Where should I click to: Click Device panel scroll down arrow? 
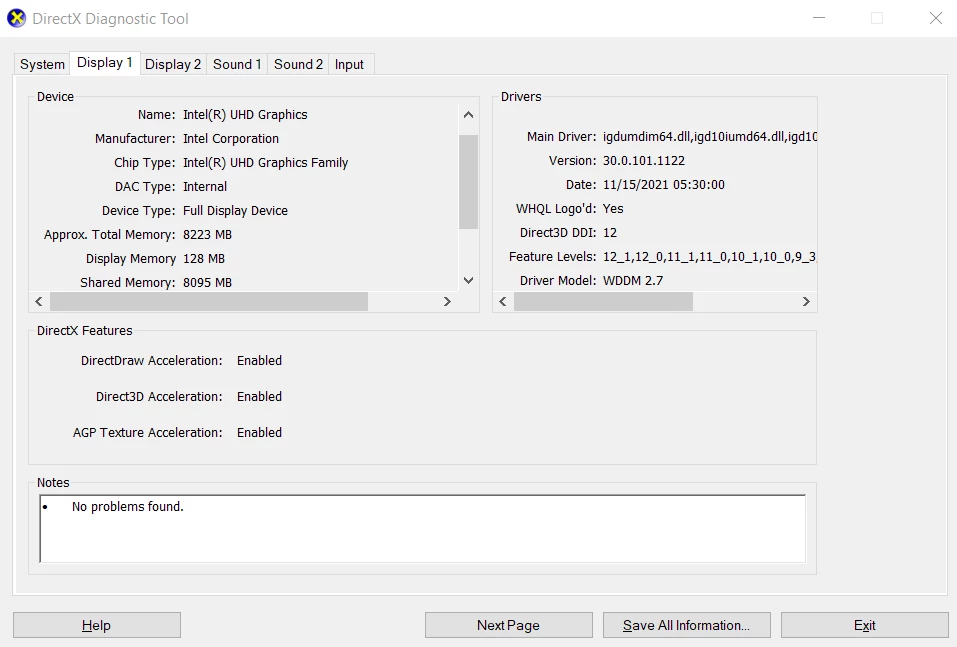[x=468, y=280]
